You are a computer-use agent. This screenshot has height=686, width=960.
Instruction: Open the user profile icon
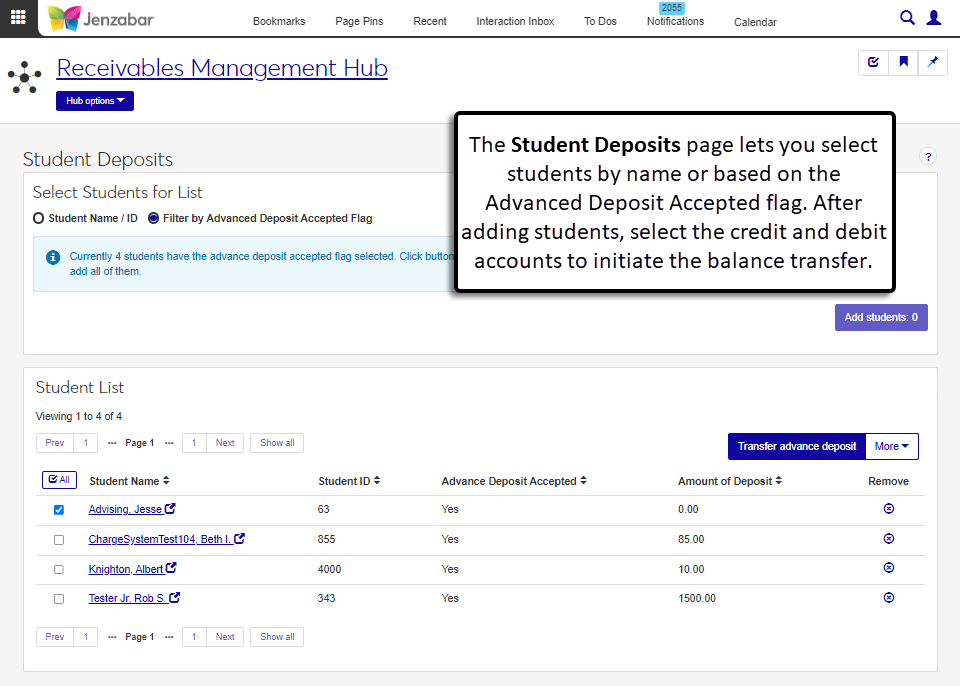coord(934,18)
